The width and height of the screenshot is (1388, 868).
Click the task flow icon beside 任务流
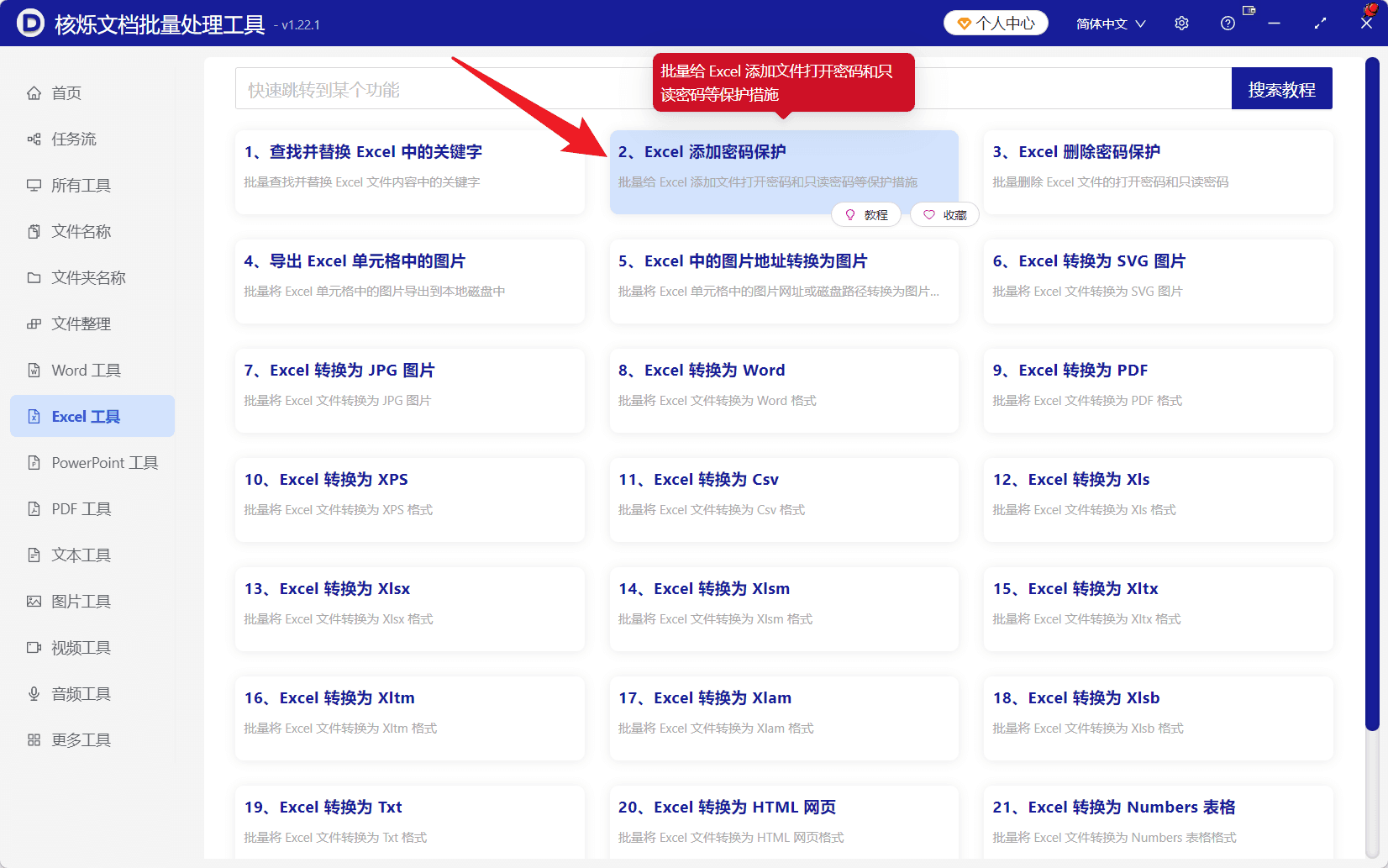point(34,139)
